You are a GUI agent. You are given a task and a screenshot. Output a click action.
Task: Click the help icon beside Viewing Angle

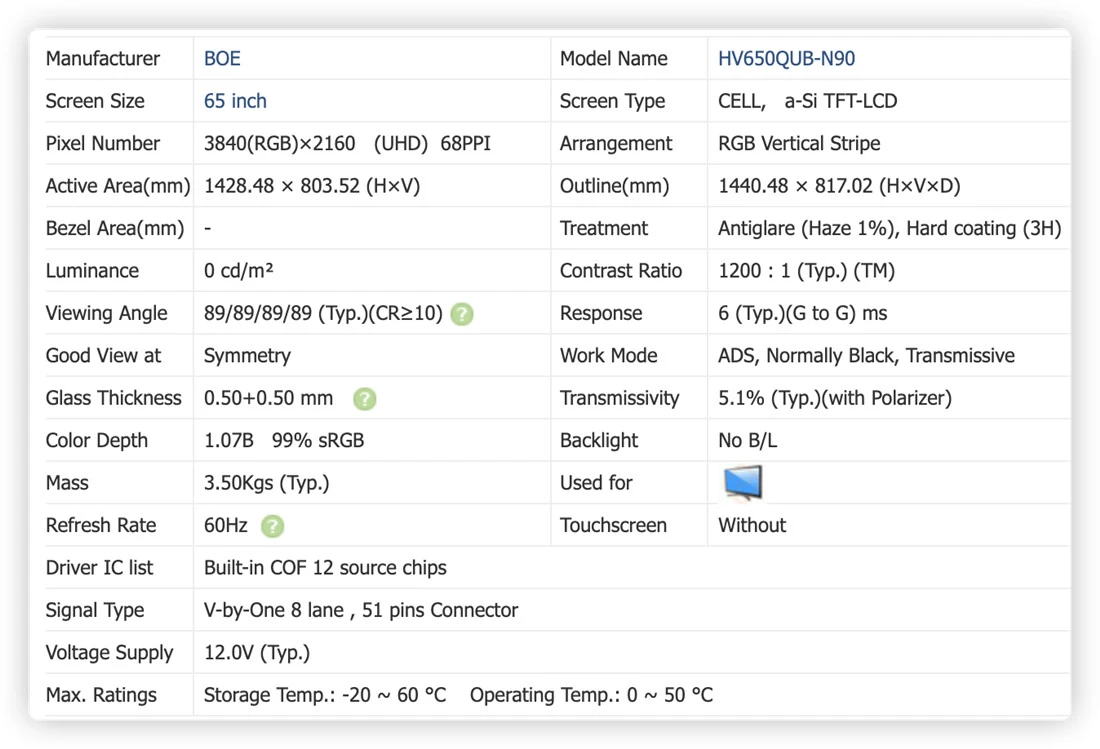462,314
